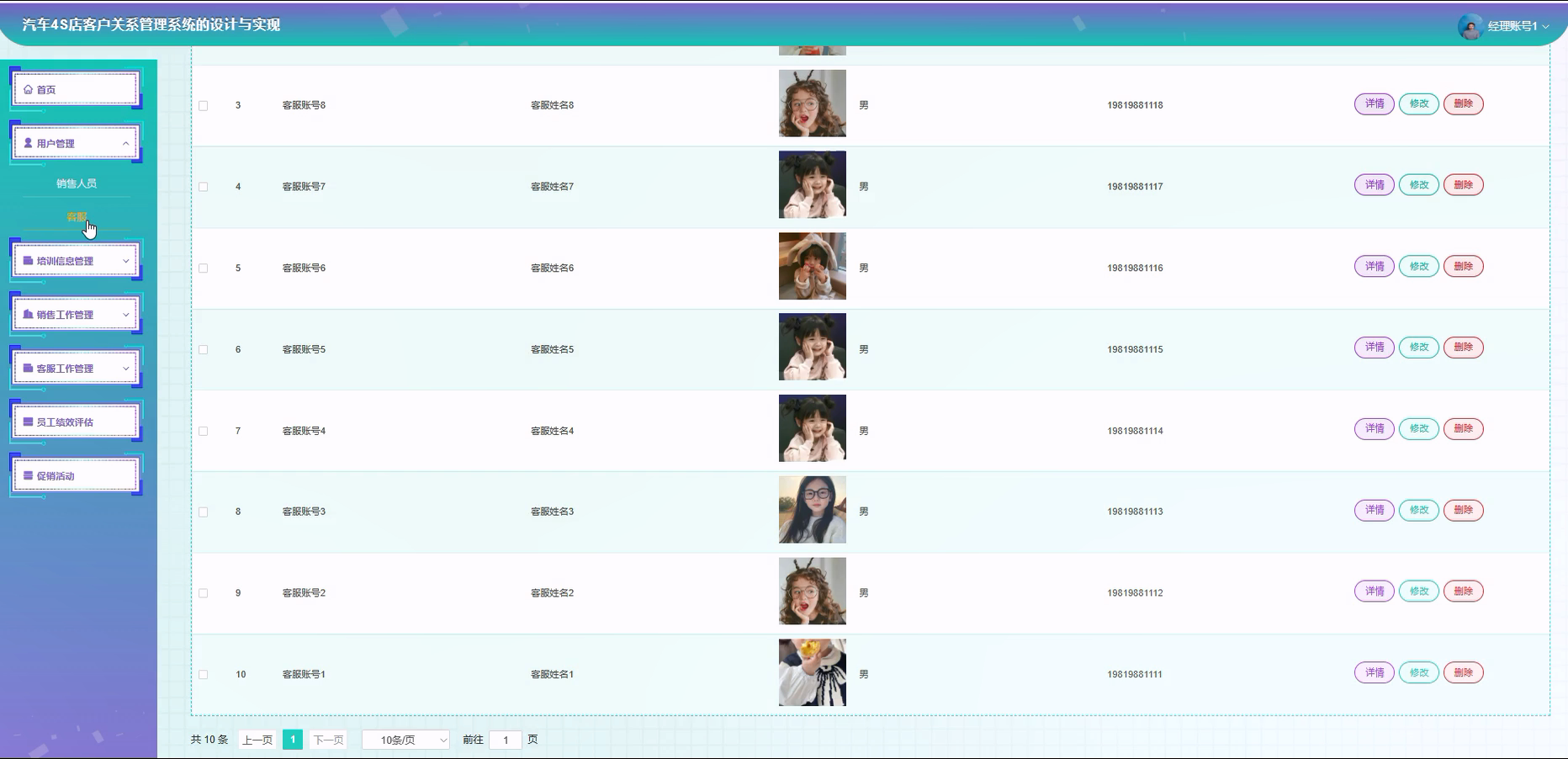Focus the 前往 page number input
1568x759 pixels.
(x=506, y=740)
